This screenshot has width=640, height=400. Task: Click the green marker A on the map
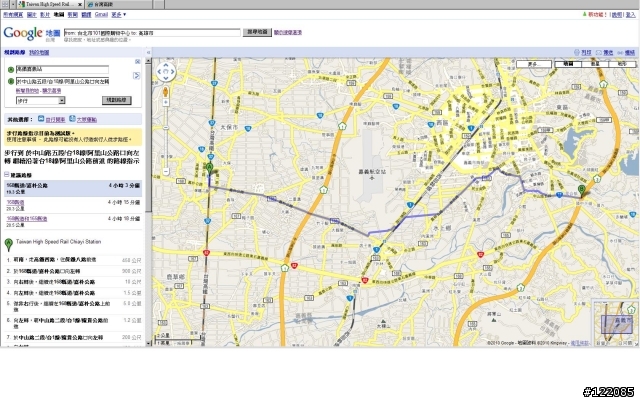(209, 168)
